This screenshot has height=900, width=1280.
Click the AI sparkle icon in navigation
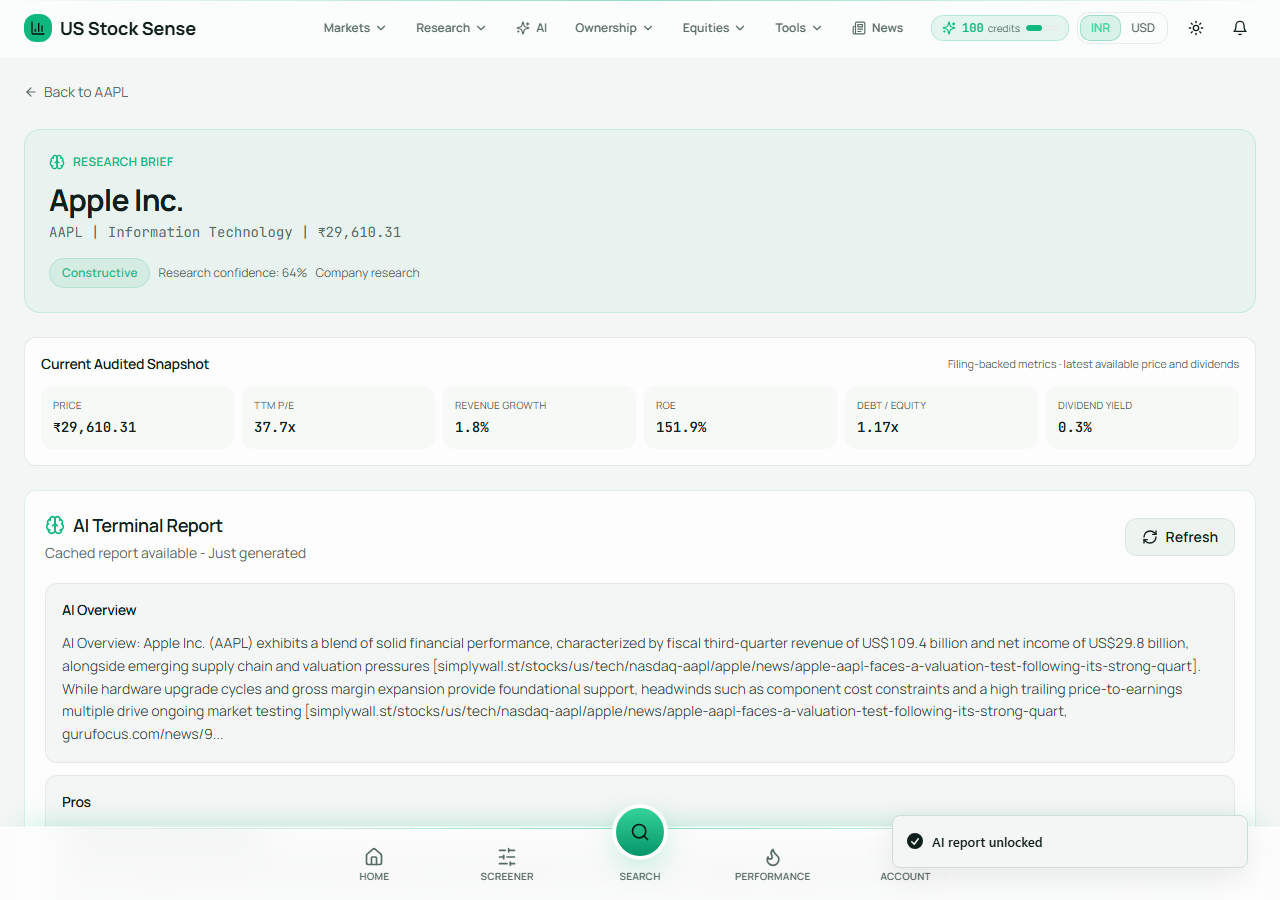pos(523,28)
